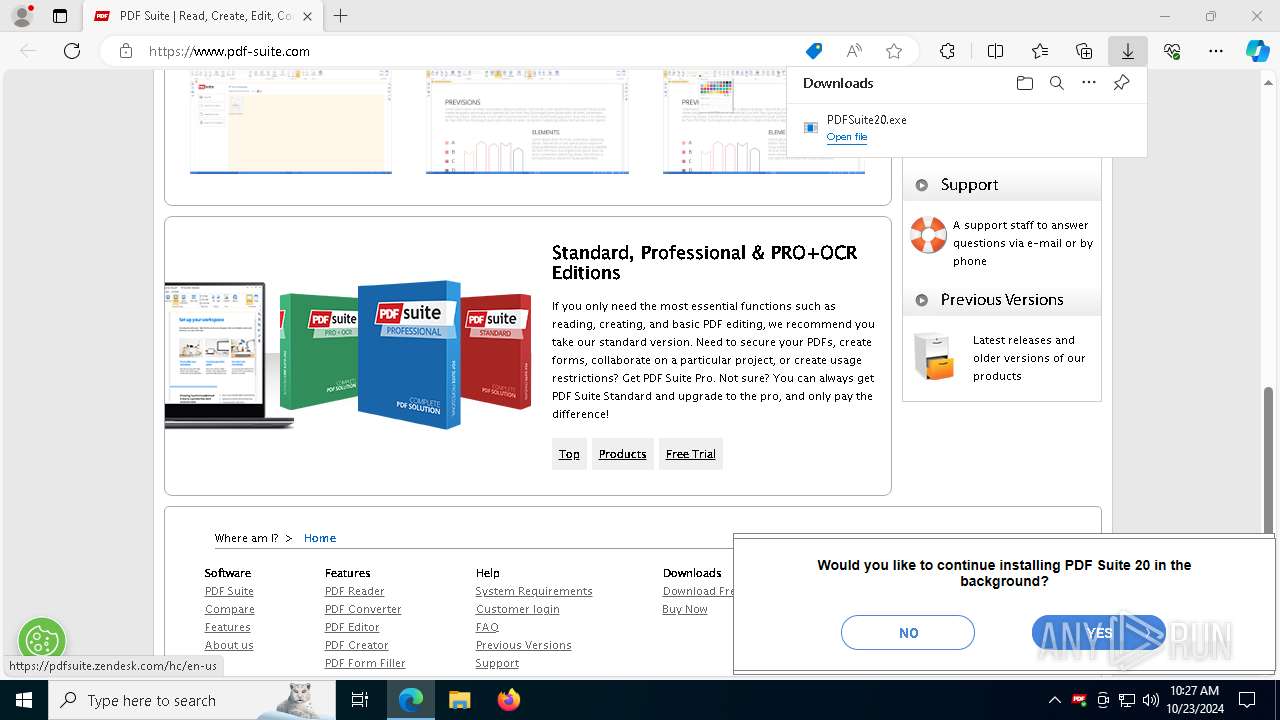The image size is (1280, 720).
Task: Launch Firefox from the taskbar
Action: (x=508, y=700)
